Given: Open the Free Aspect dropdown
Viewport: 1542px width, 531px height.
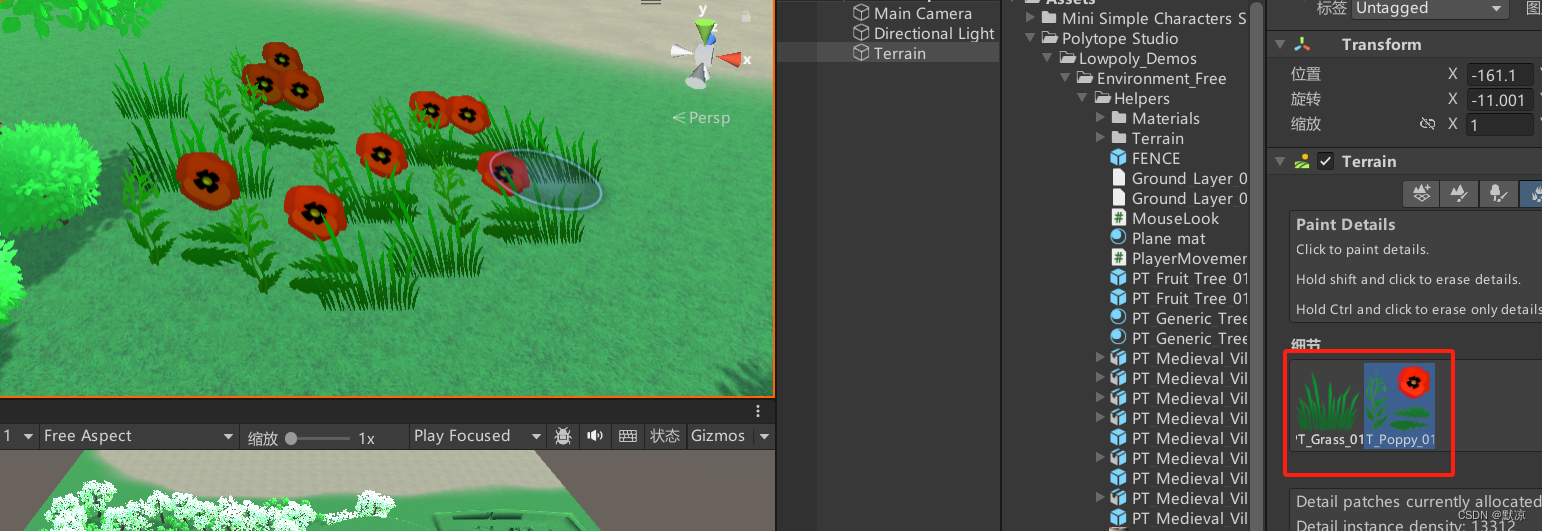Looking at the screenshot, I should pyautogui.click(x=139, y=436).
